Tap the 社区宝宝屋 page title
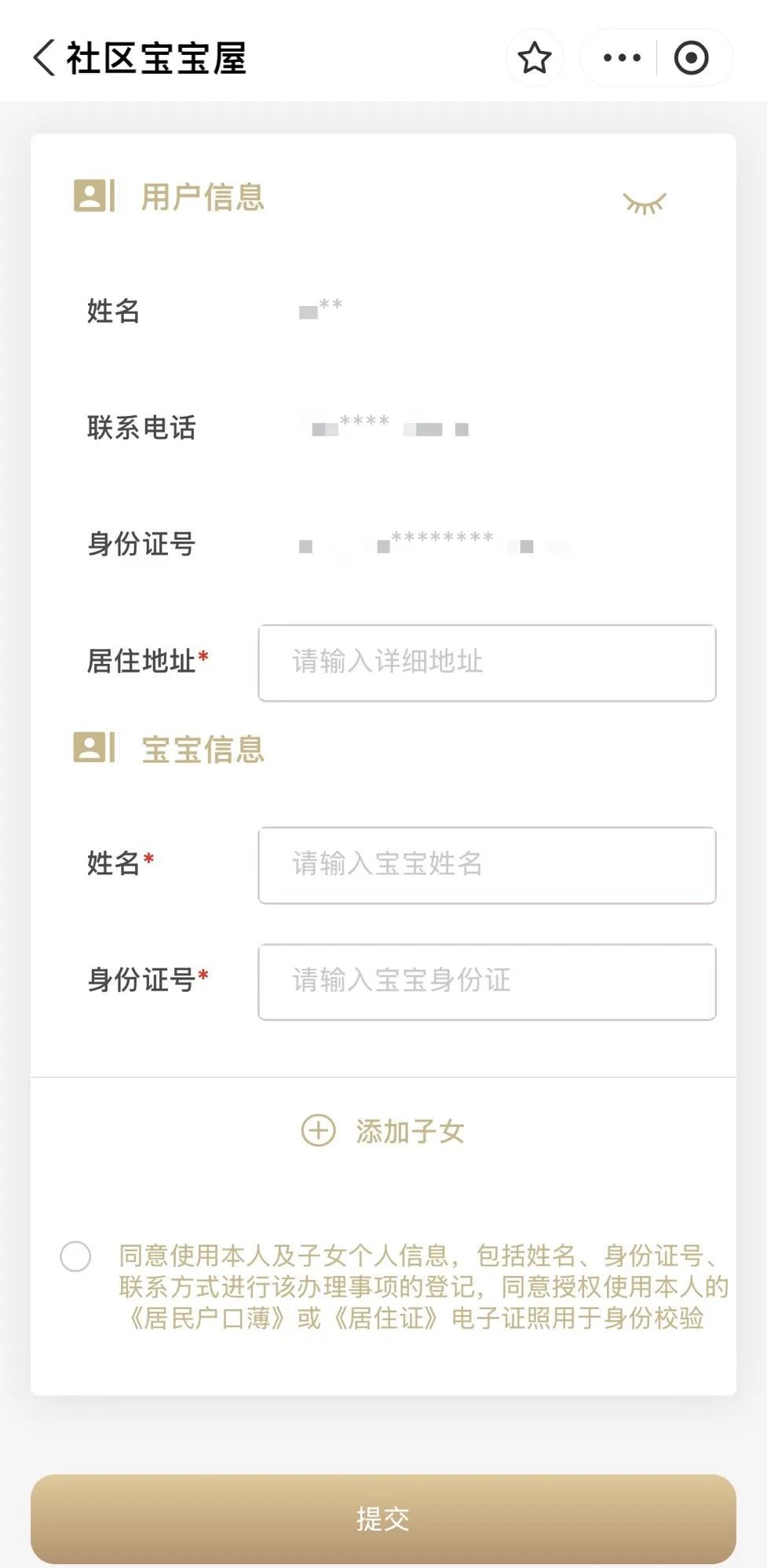This screenshot has width=767, height=1568. (x=156, y=58)
